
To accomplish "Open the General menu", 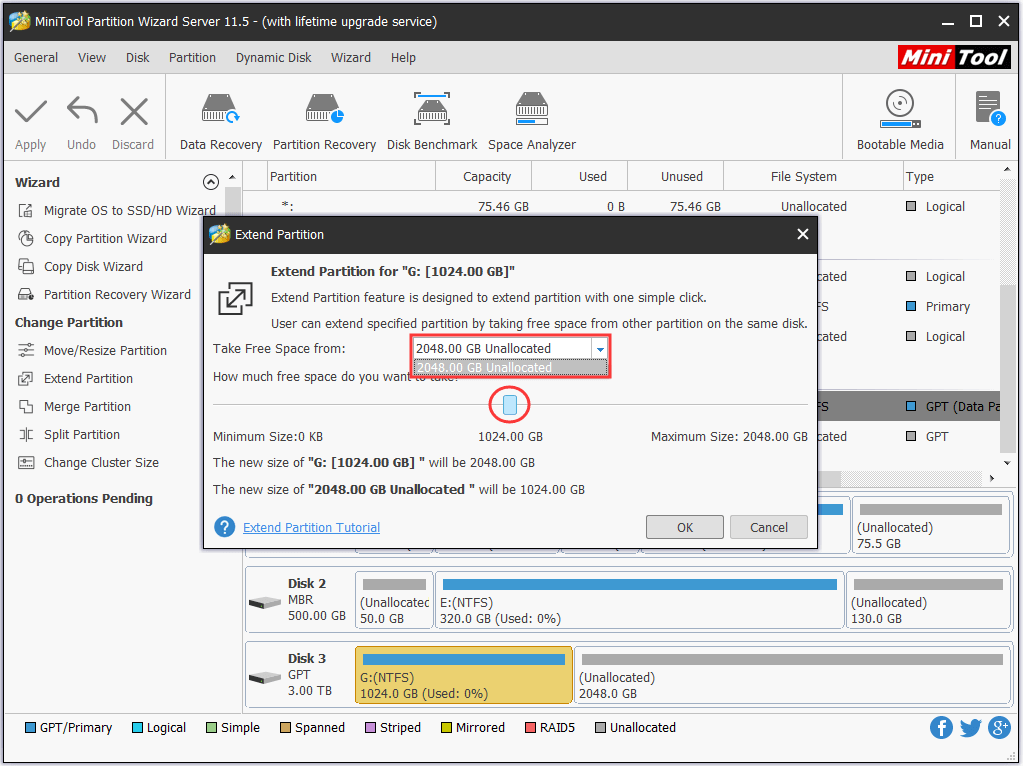I will [36, 57].
